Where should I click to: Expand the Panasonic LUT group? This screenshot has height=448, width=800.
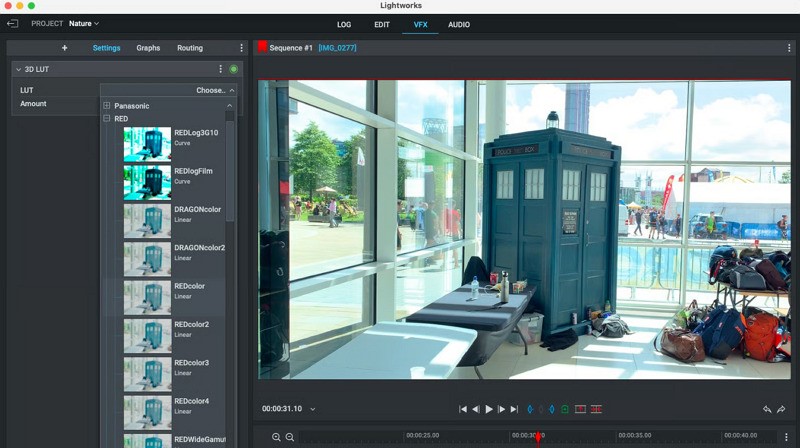pos(107,106)
